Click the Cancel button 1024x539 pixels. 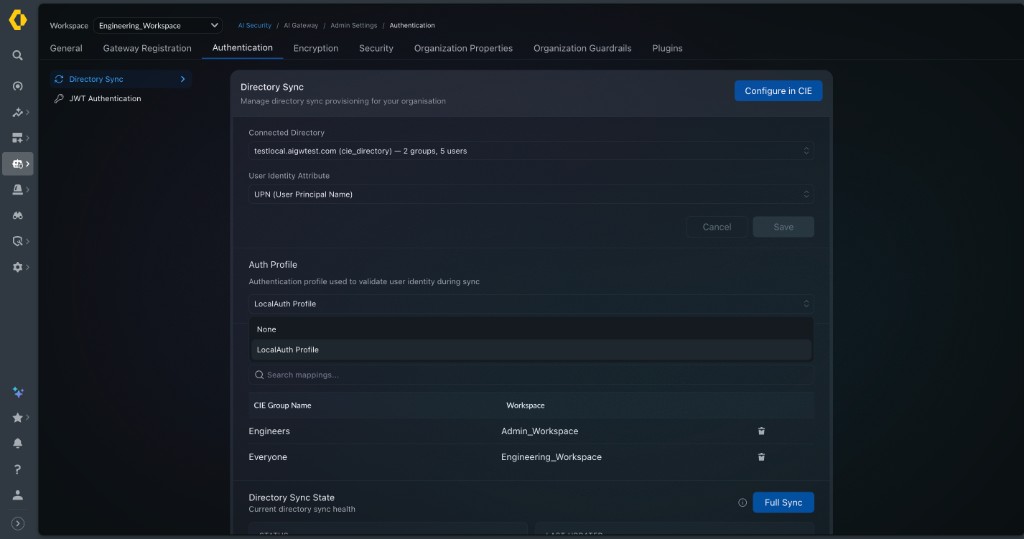[716, 227]
